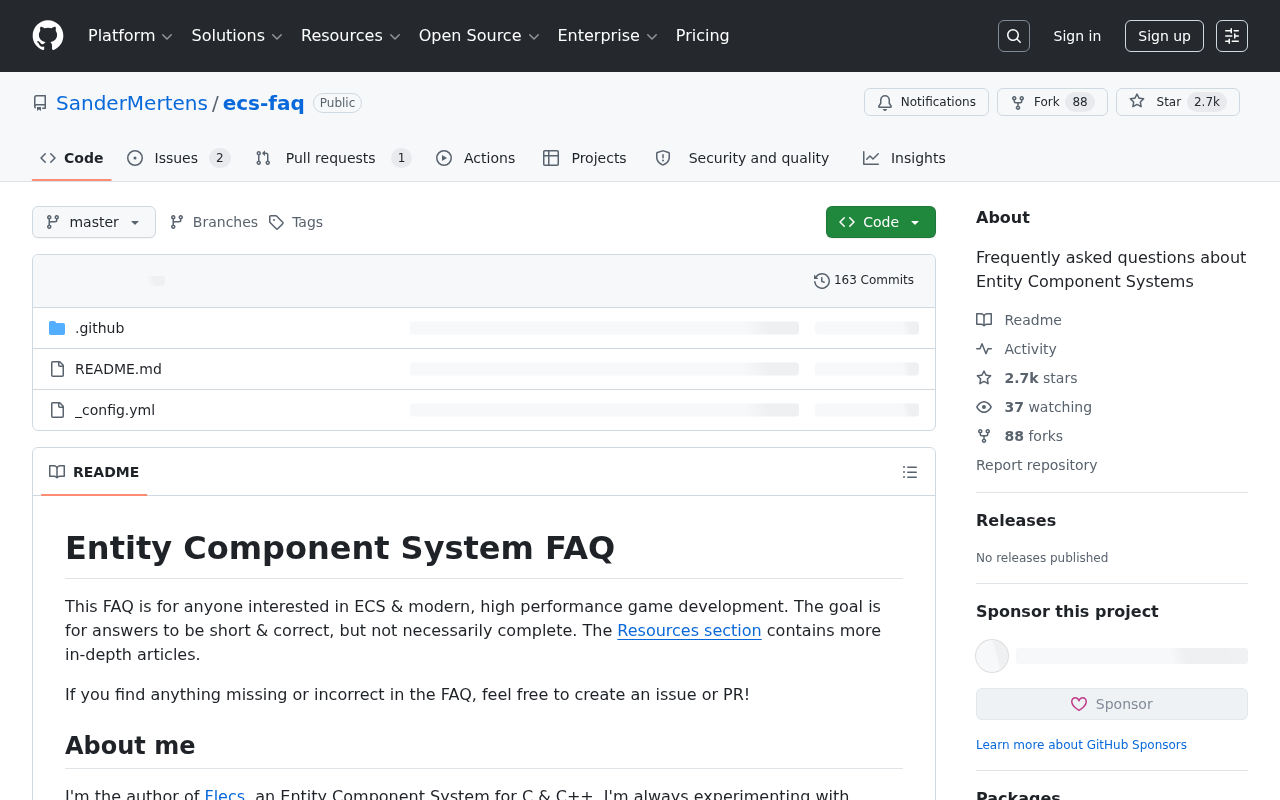Open the README.md file name
1280x800 pixels.
(118, 369)
